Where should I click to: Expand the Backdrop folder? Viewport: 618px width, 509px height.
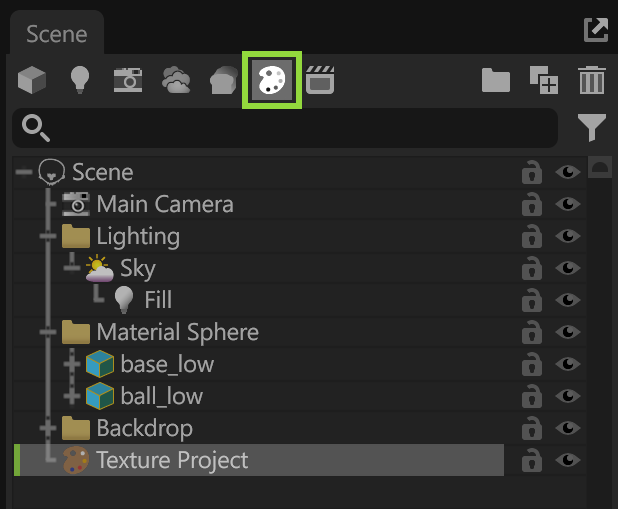[x=47, y=428]
